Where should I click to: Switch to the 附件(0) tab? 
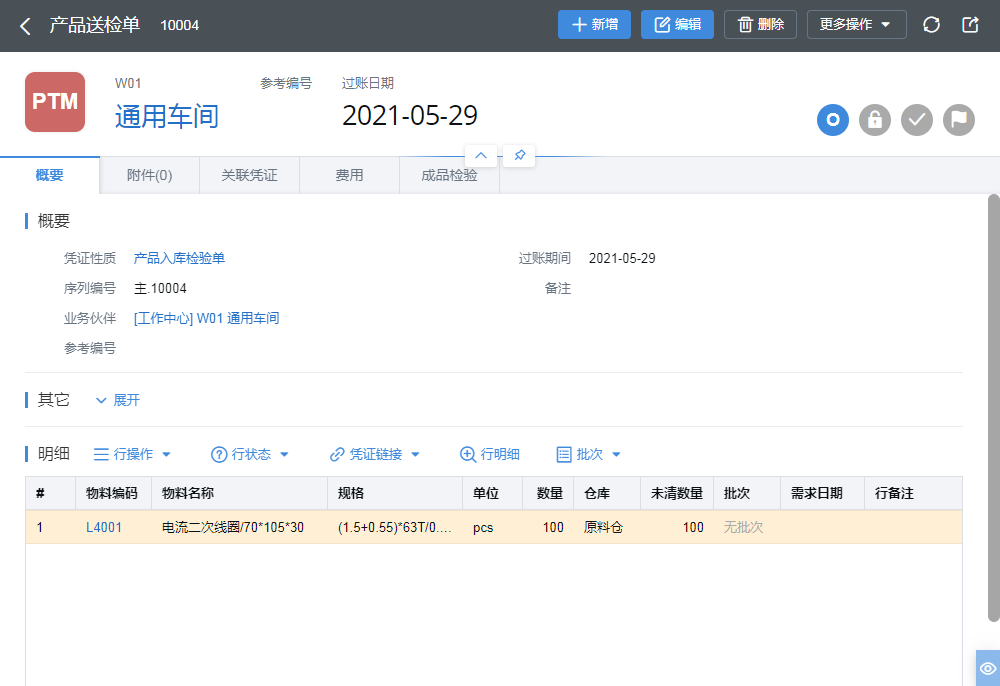tap(149, 175)
